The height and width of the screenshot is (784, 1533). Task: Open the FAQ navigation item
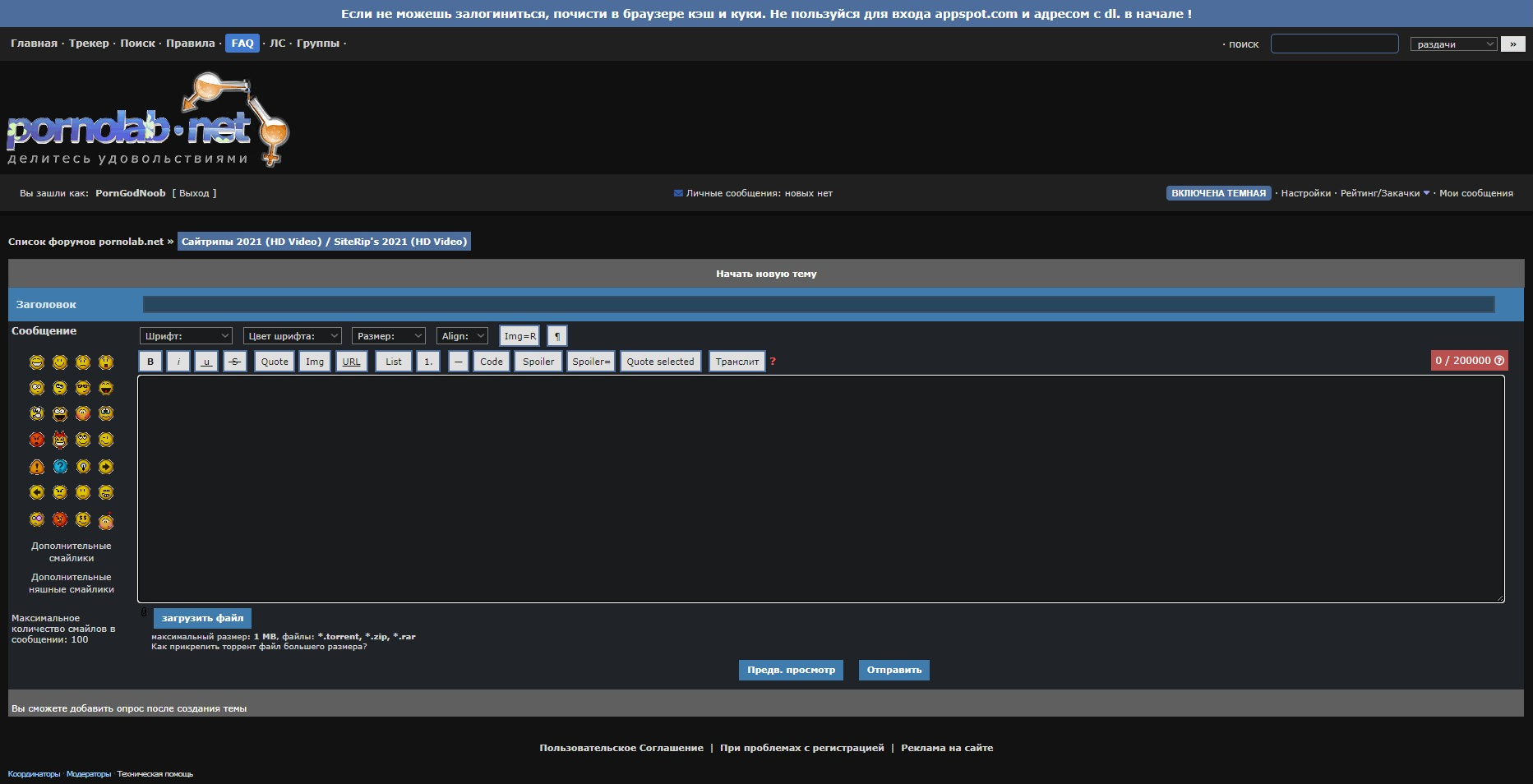point(242,44)
